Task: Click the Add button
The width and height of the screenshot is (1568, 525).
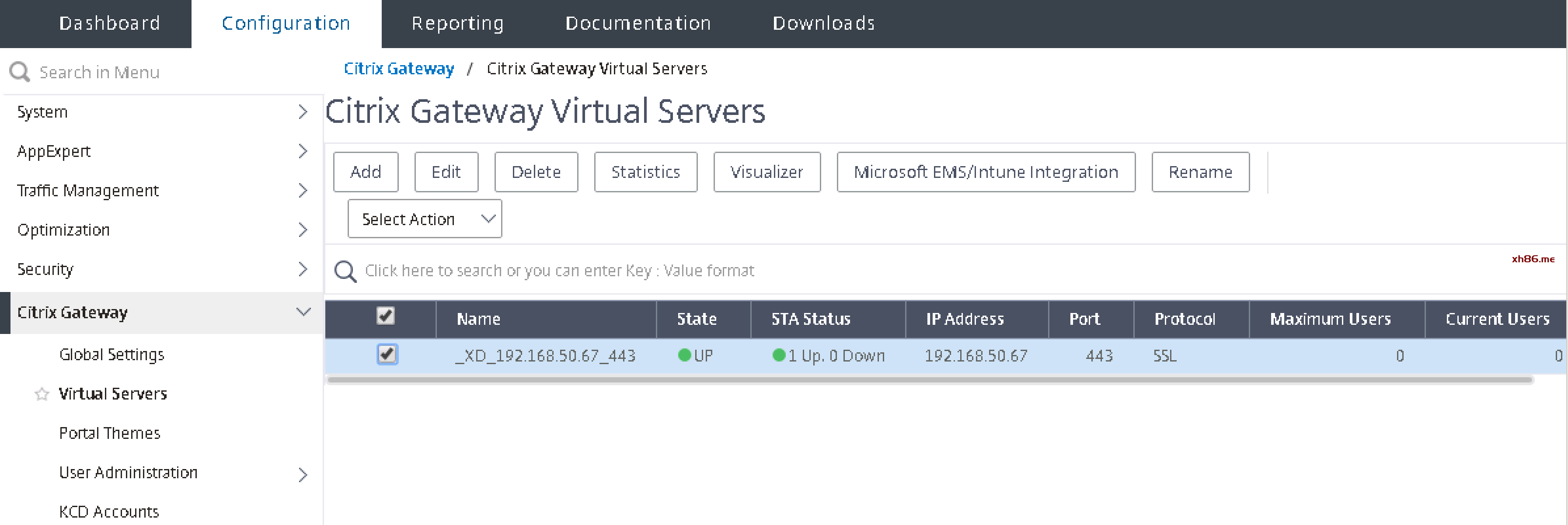Action: (365, 172)
